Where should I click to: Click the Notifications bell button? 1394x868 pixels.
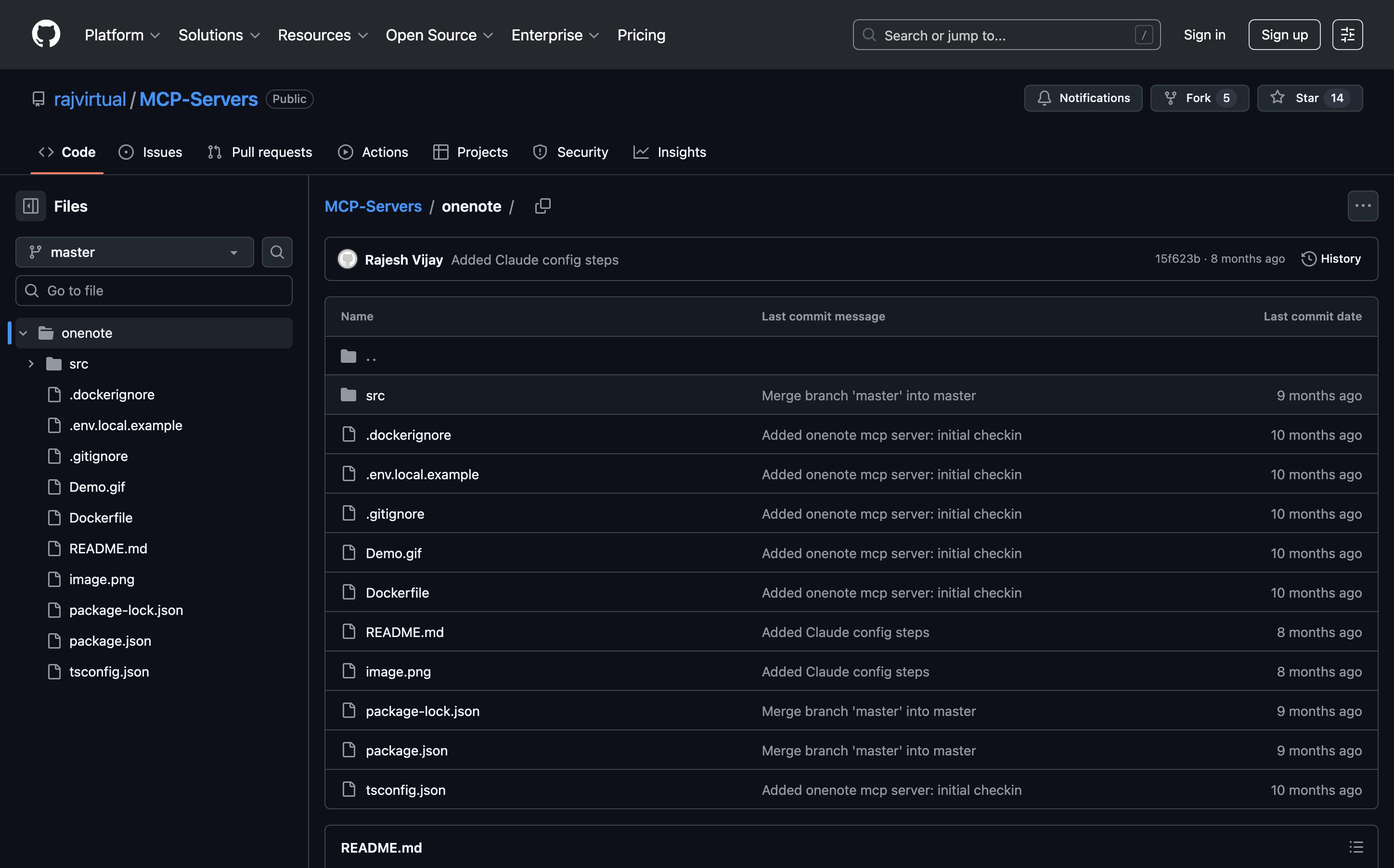(1083, 98)
